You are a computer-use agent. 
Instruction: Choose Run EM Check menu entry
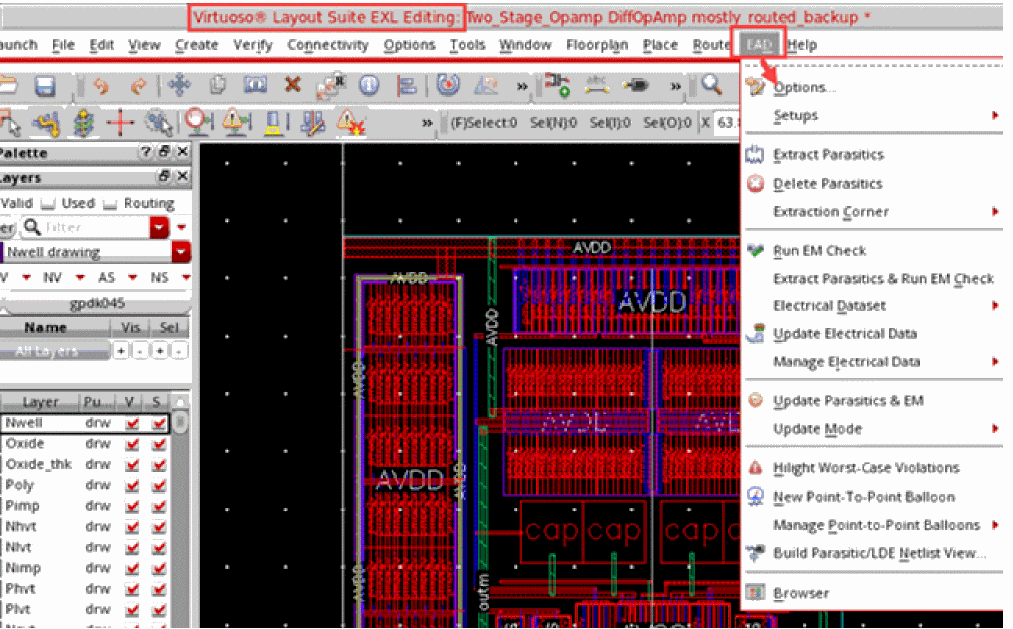pyautogui.click(x=819, y=251)
